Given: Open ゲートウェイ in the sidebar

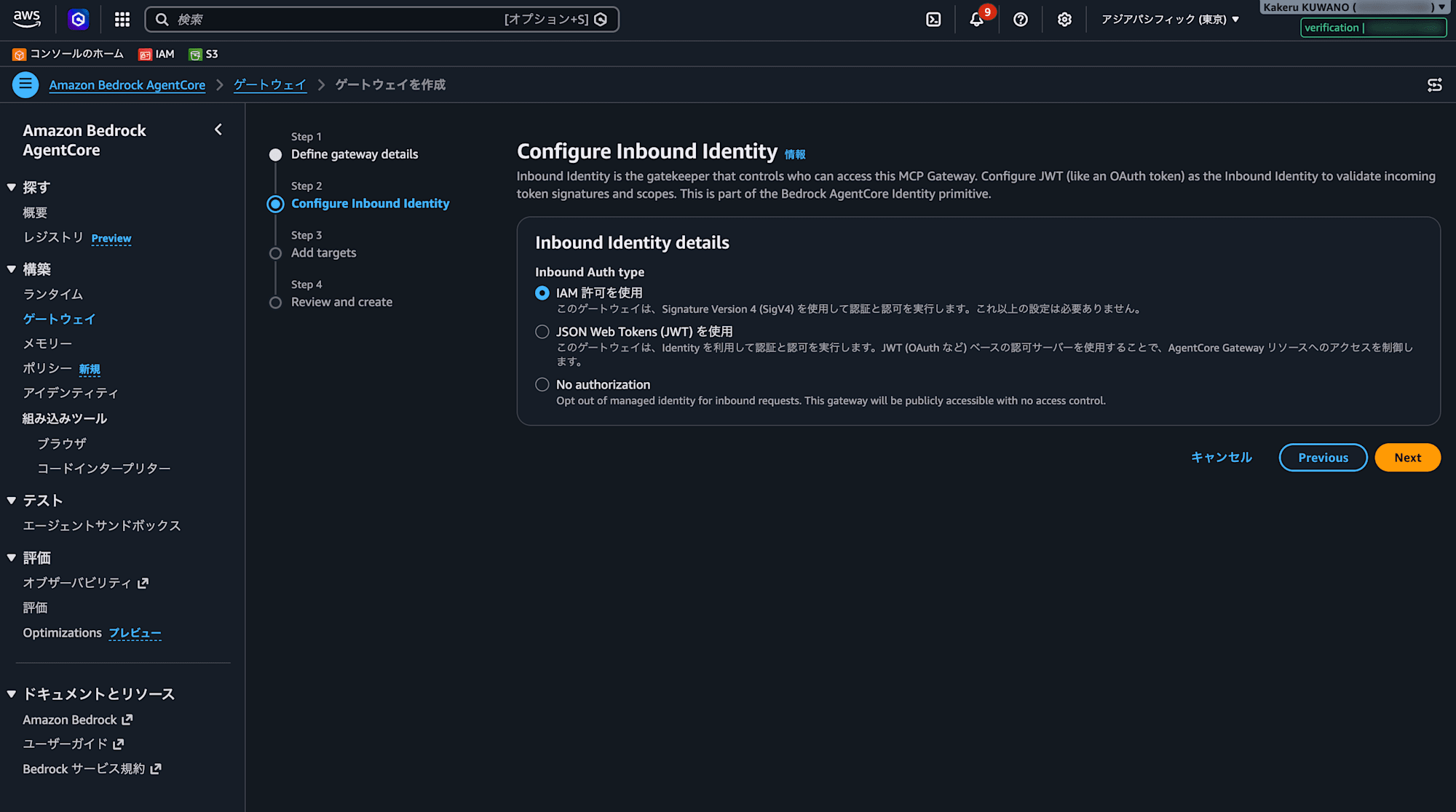Looking at the screenshot, I should 59,319.
